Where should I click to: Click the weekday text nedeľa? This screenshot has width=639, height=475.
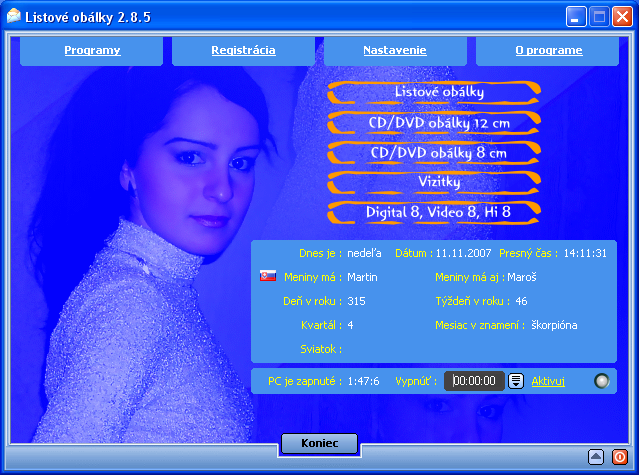[364, 253]
